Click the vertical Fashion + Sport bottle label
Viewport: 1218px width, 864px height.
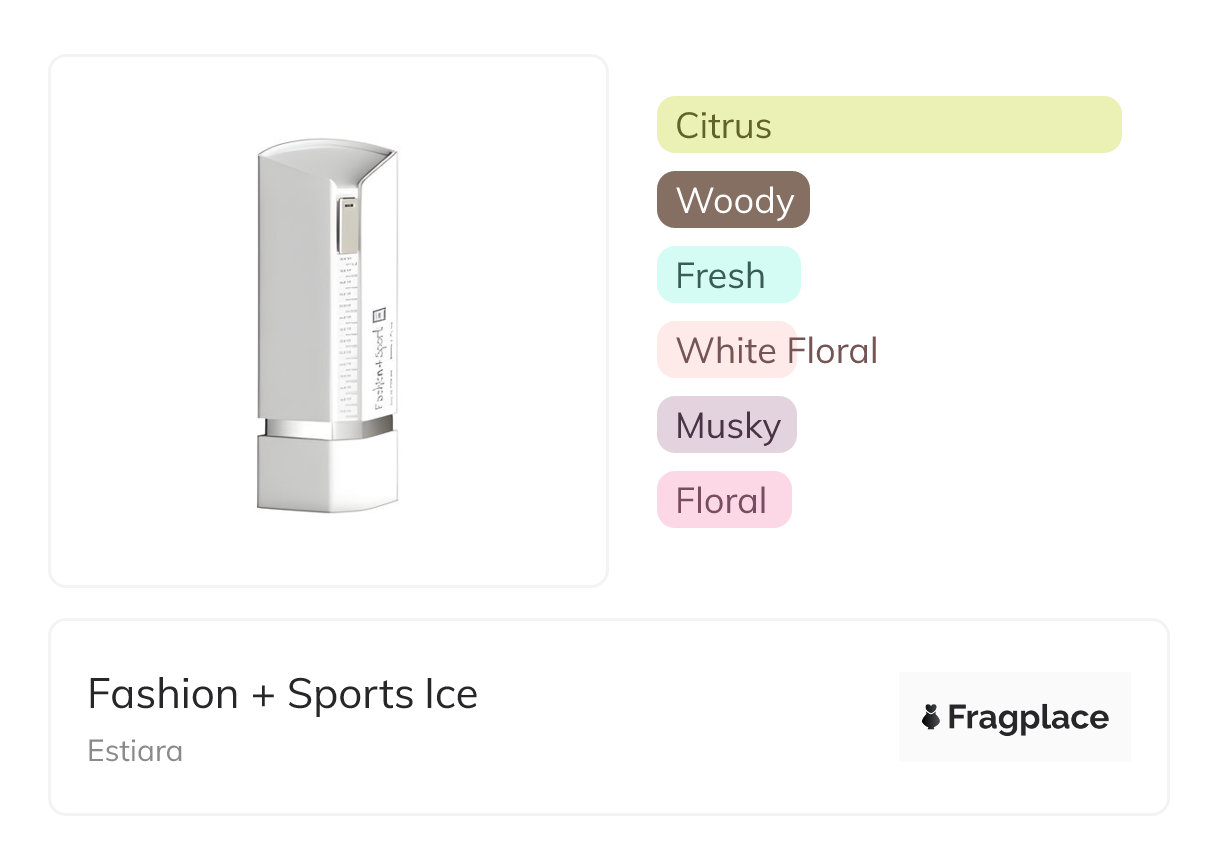(380, 355)
